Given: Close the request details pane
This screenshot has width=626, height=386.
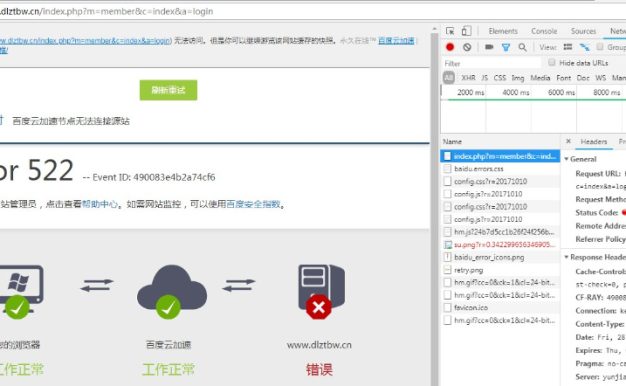Looking at the screenshot, I should point(569,141).
